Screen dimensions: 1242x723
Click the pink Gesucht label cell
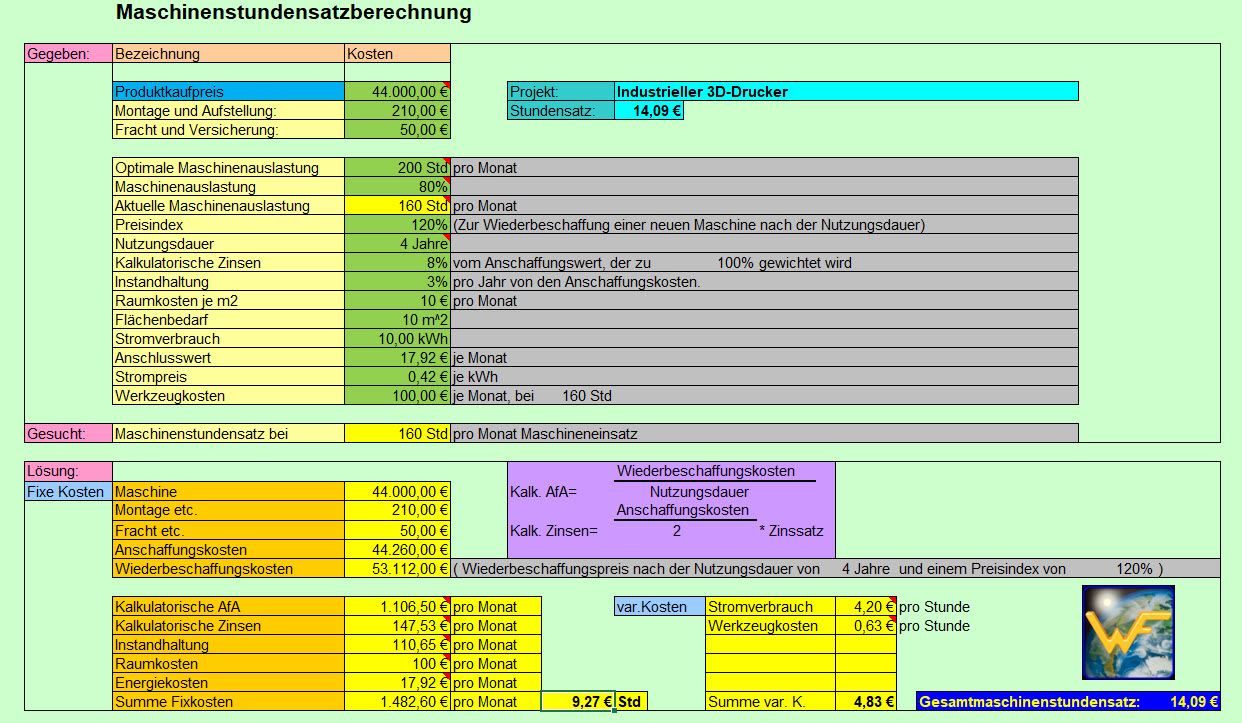pyautogui.click(x=68, y=434)
